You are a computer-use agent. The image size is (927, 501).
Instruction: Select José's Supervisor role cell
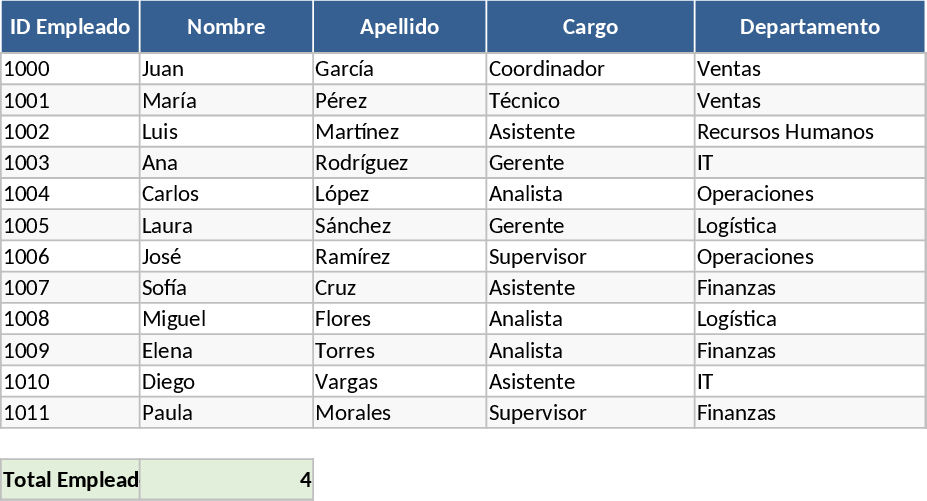click(590, 257)
